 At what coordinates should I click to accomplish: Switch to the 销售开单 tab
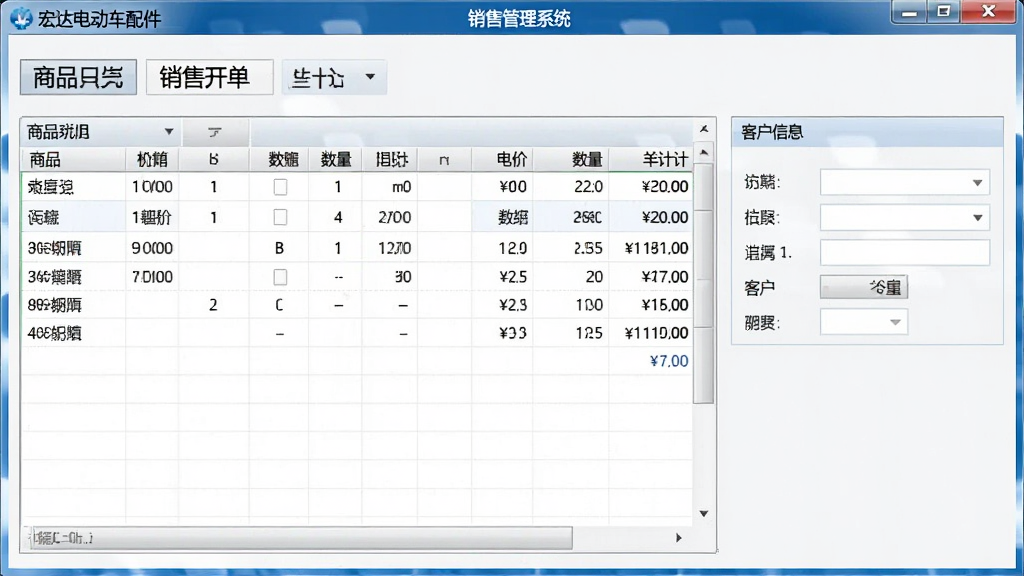(x=209, y=77)
